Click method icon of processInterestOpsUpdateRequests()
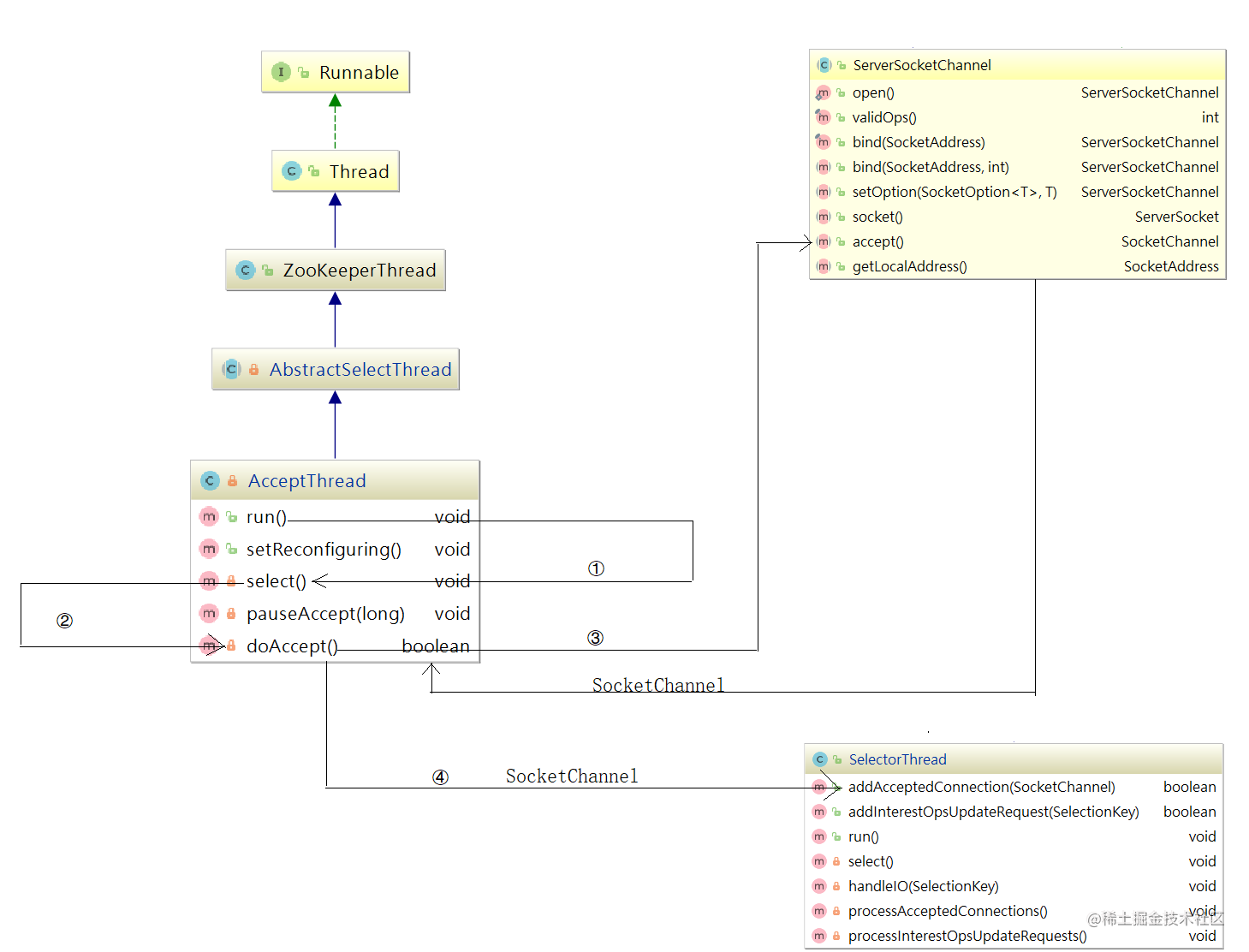The height and width of the screenshot is (952, 1249). (x=819, y=936)
